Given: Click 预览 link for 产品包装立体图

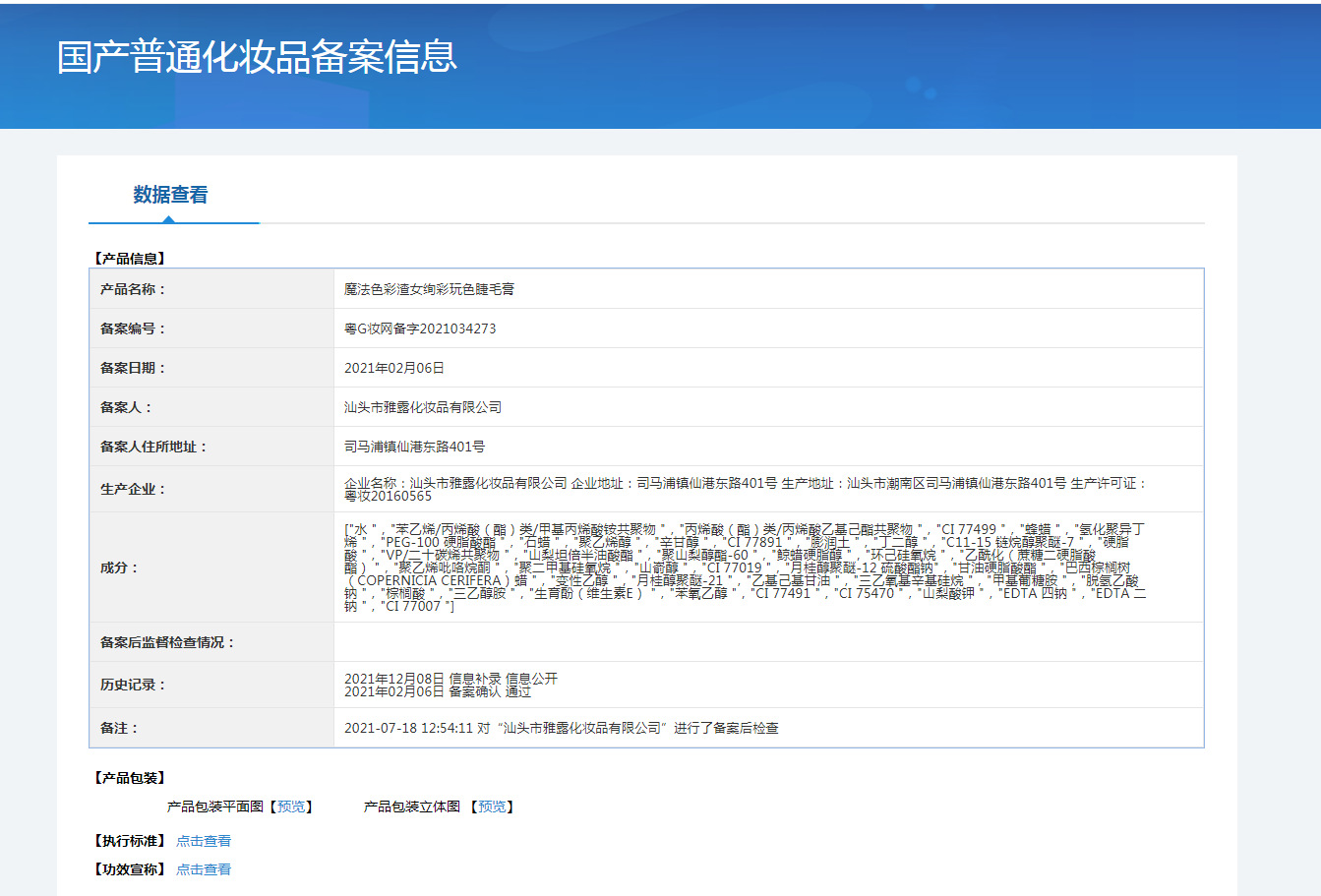Looking at the screenshot, I should (x=492, y=806).
